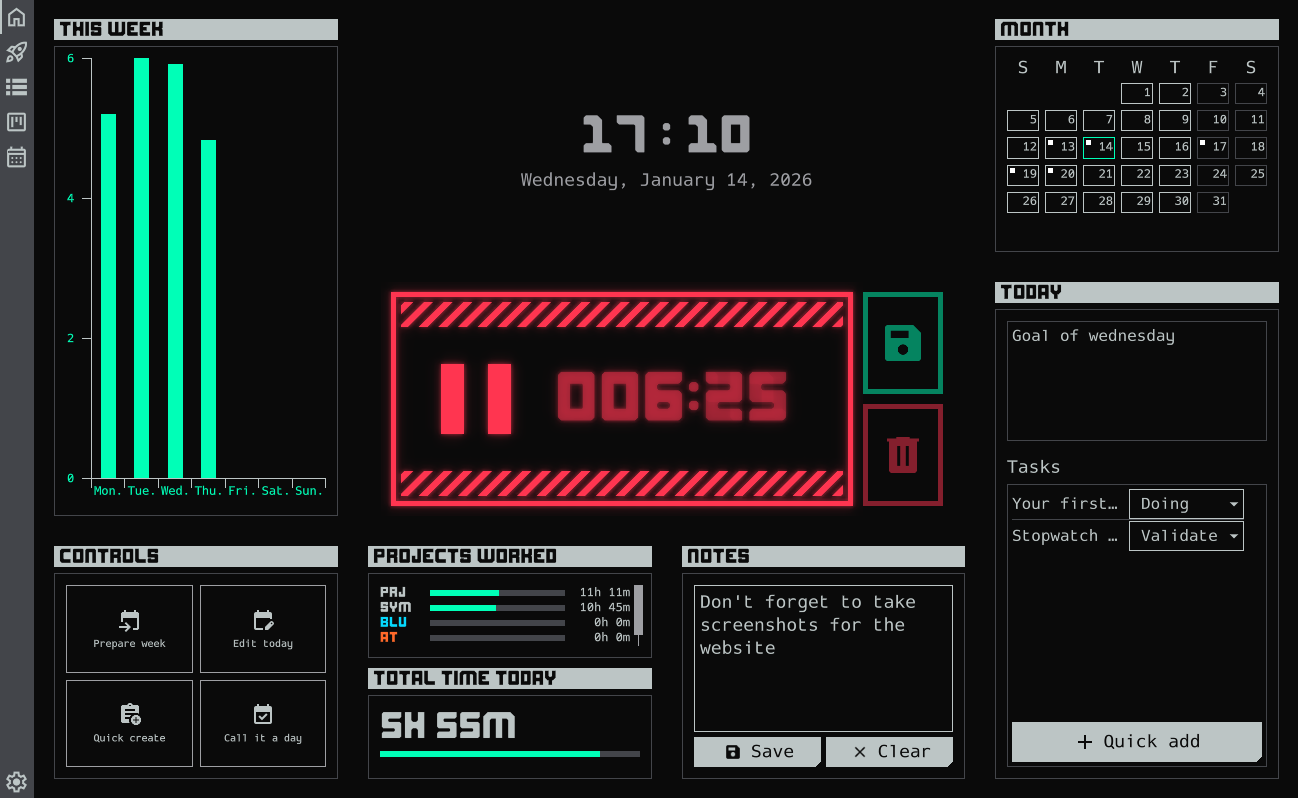Open the list view sidebar icon
Viewport: 1298px width, 798px height.
(16, 87)
